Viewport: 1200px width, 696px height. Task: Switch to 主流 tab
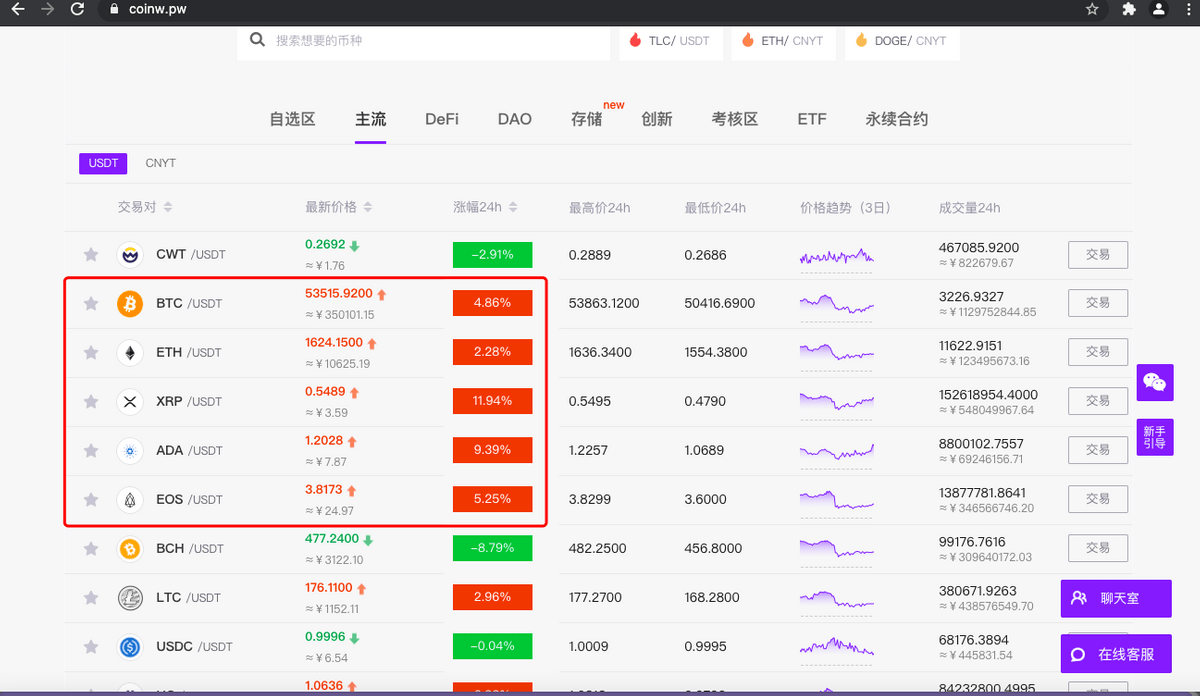(x=370, y=119)
